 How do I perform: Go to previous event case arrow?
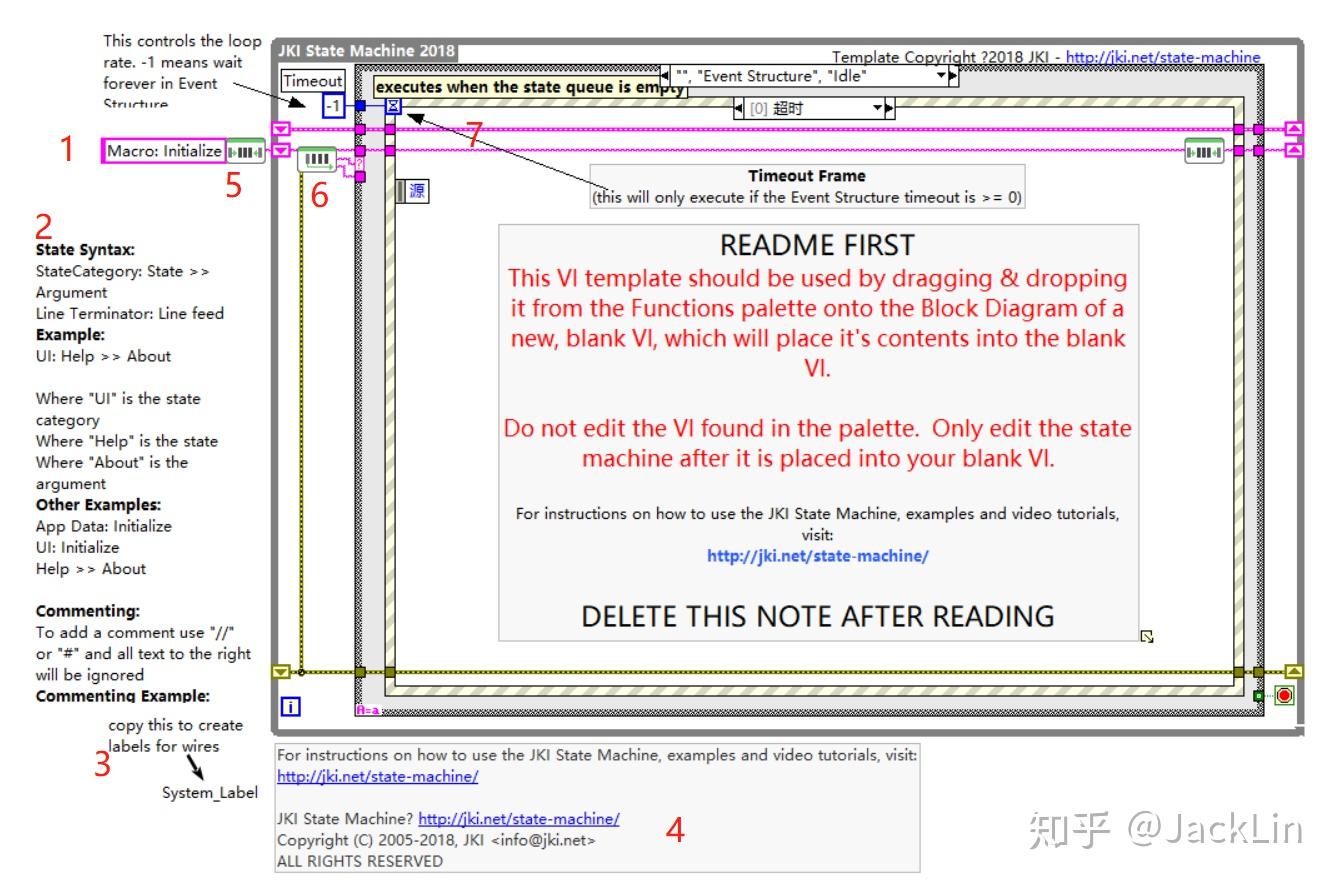pyautogui.click(x=738, y=108)
